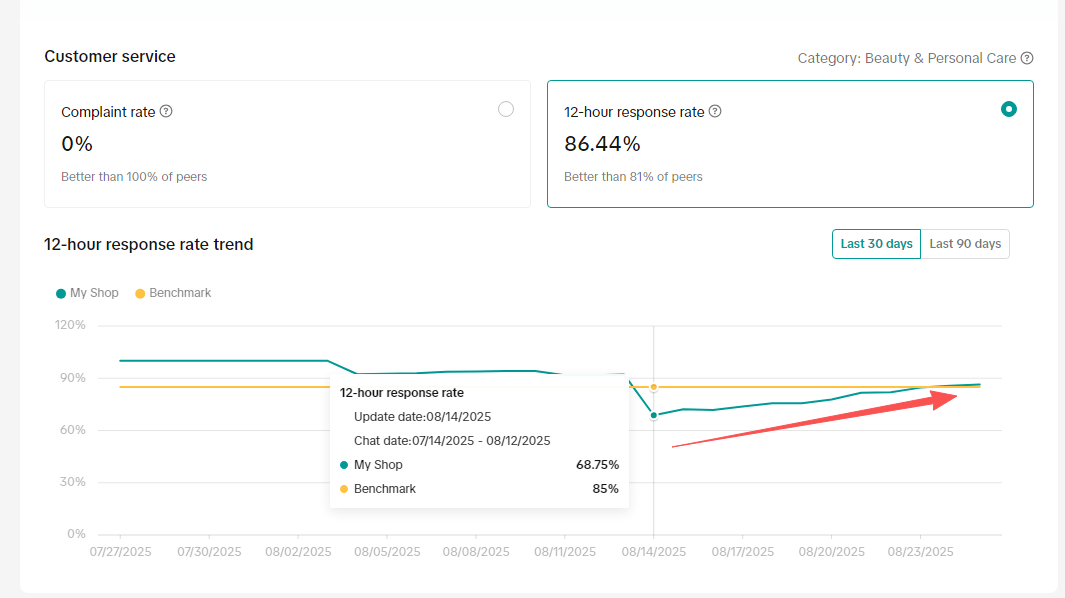Click the 08/05/2025 date on the x-axis
Image resolution: width=1065 pixels, height=598 pixels.
coord(387,551)
